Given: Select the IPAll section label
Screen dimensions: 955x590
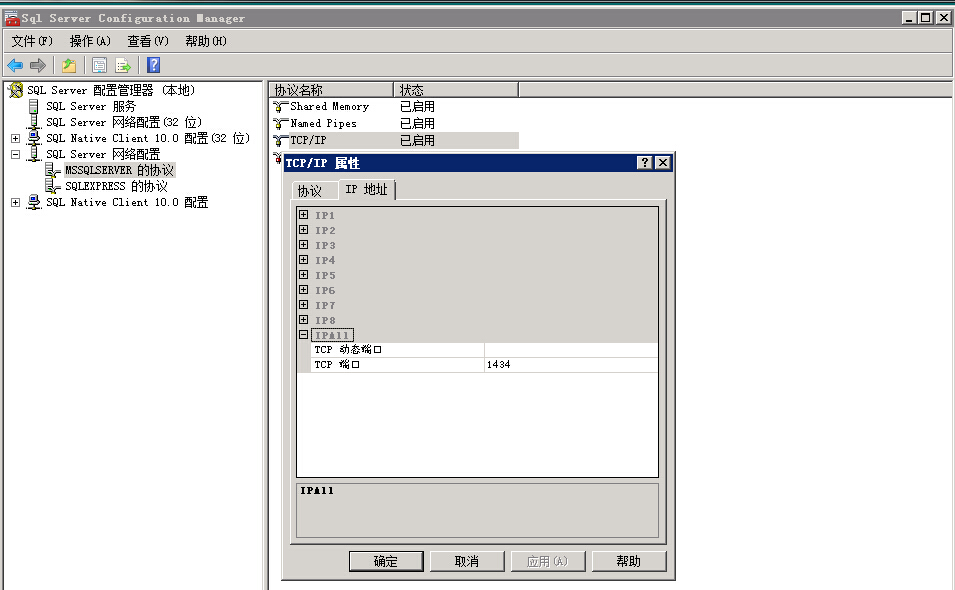Looking at the screenshot, I should tap(332, 335).
